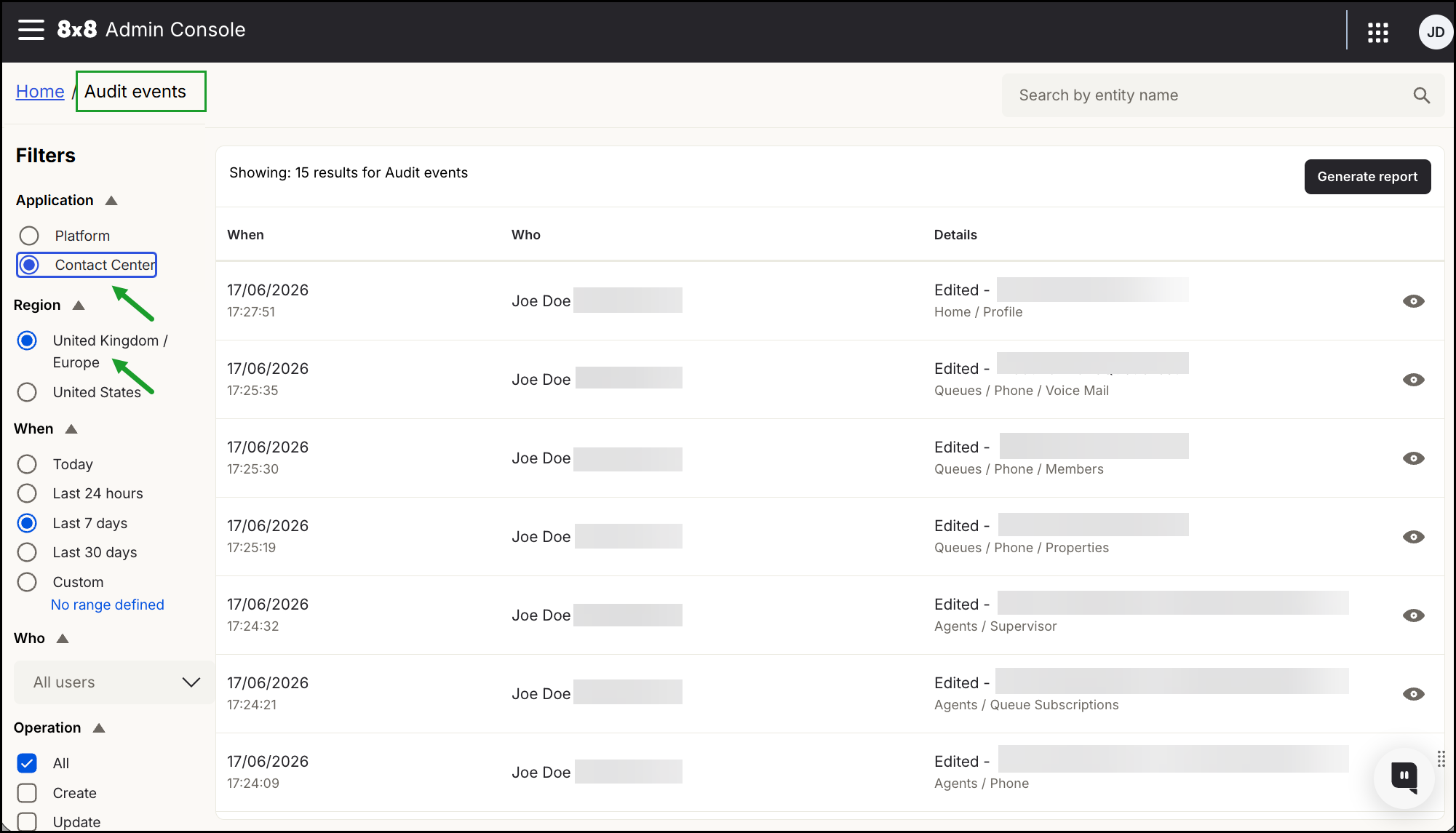Viewport: 1456px width, 833px height.
Task: Choose the United States region
Action: (27, 392)
